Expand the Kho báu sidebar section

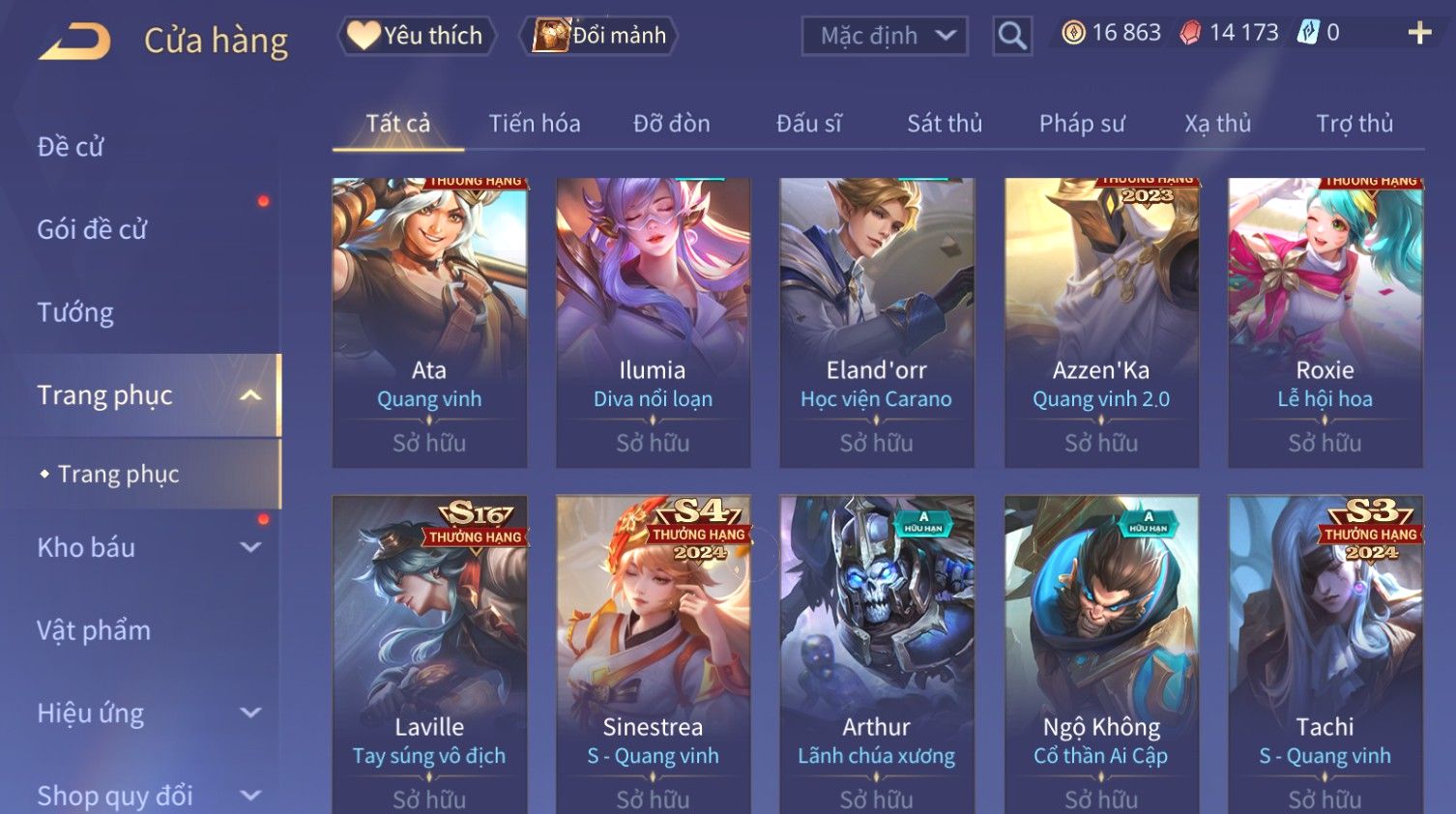pyautogui.click(x=250, y=547)
